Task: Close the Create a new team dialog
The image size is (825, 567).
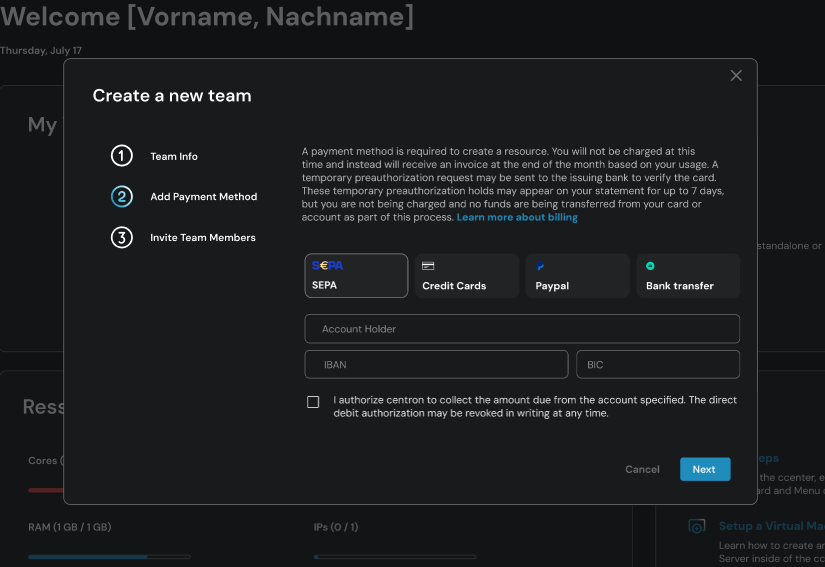Action: coord(736,76)
